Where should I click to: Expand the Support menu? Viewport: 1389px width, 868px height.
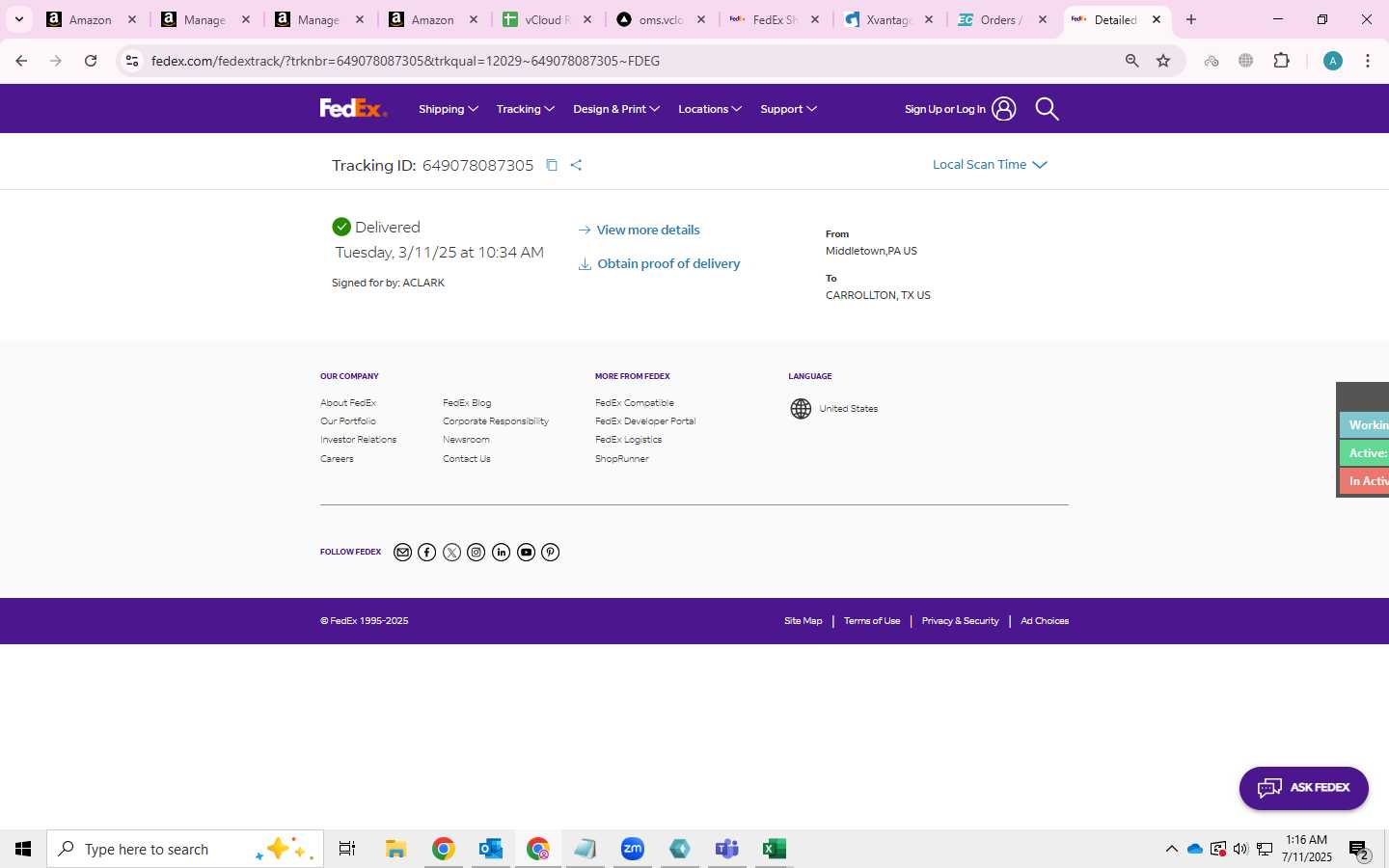tap(788, 109)
